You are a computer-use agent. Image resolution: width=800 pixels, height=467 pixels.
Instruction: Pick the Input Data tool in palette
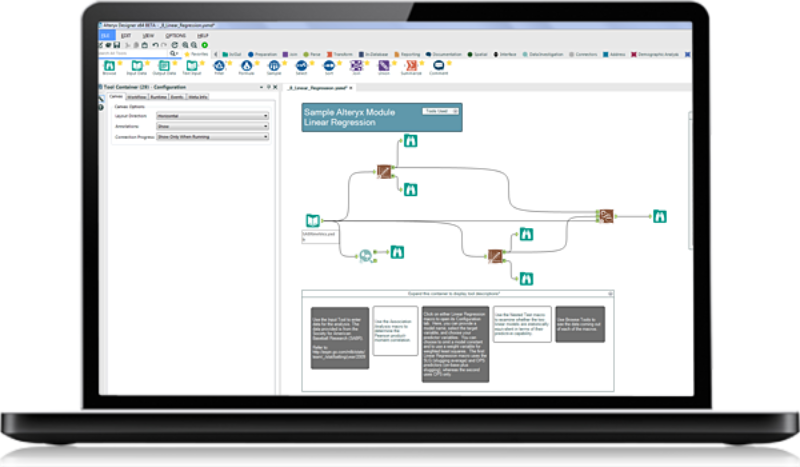pyautogui.click(x=137, y=67)
